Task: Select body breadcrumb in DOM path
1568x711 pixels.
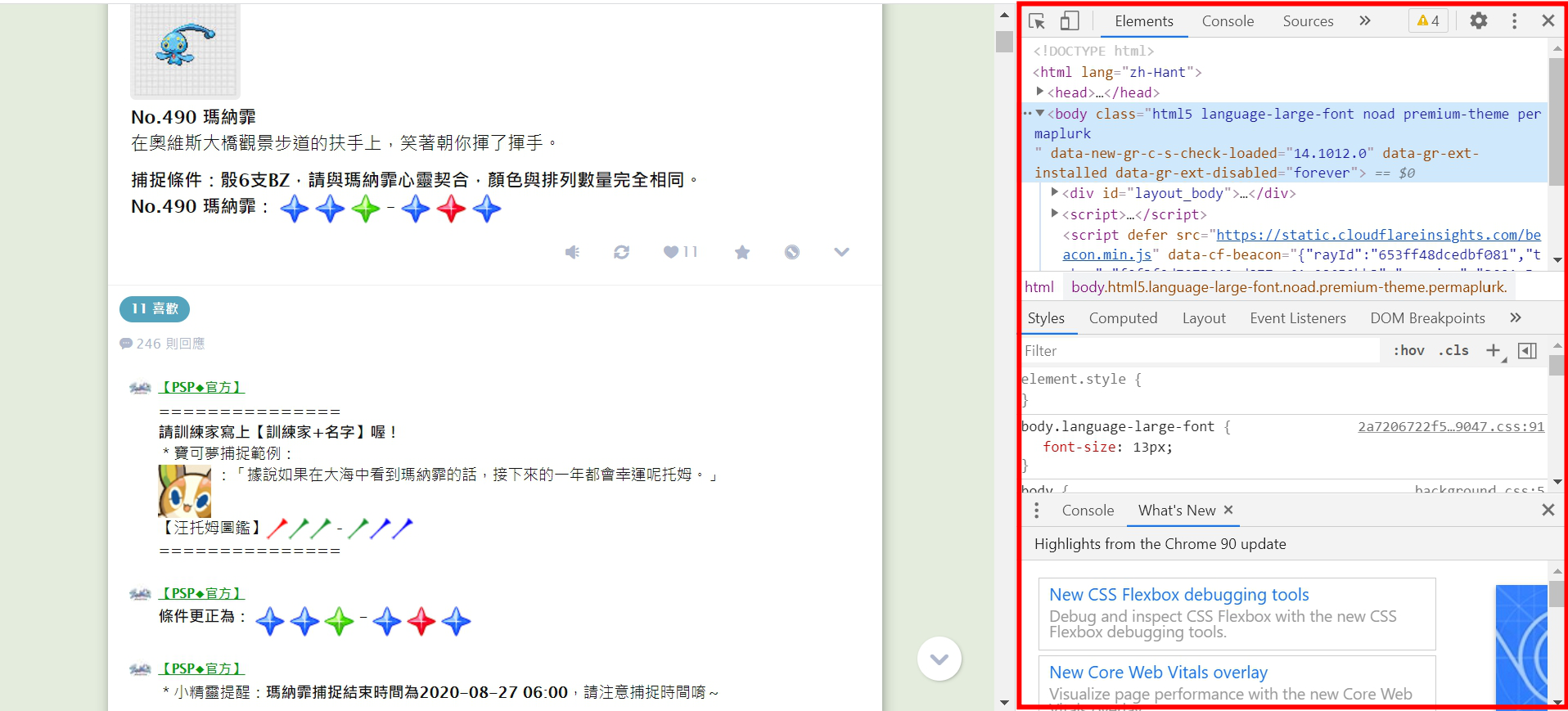Action: (1289, 287)
